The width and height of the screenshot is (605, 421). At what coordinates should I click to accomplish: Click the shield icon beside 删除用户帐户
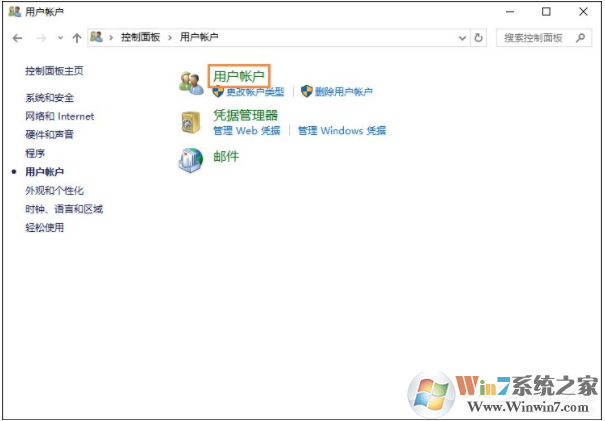306,91
